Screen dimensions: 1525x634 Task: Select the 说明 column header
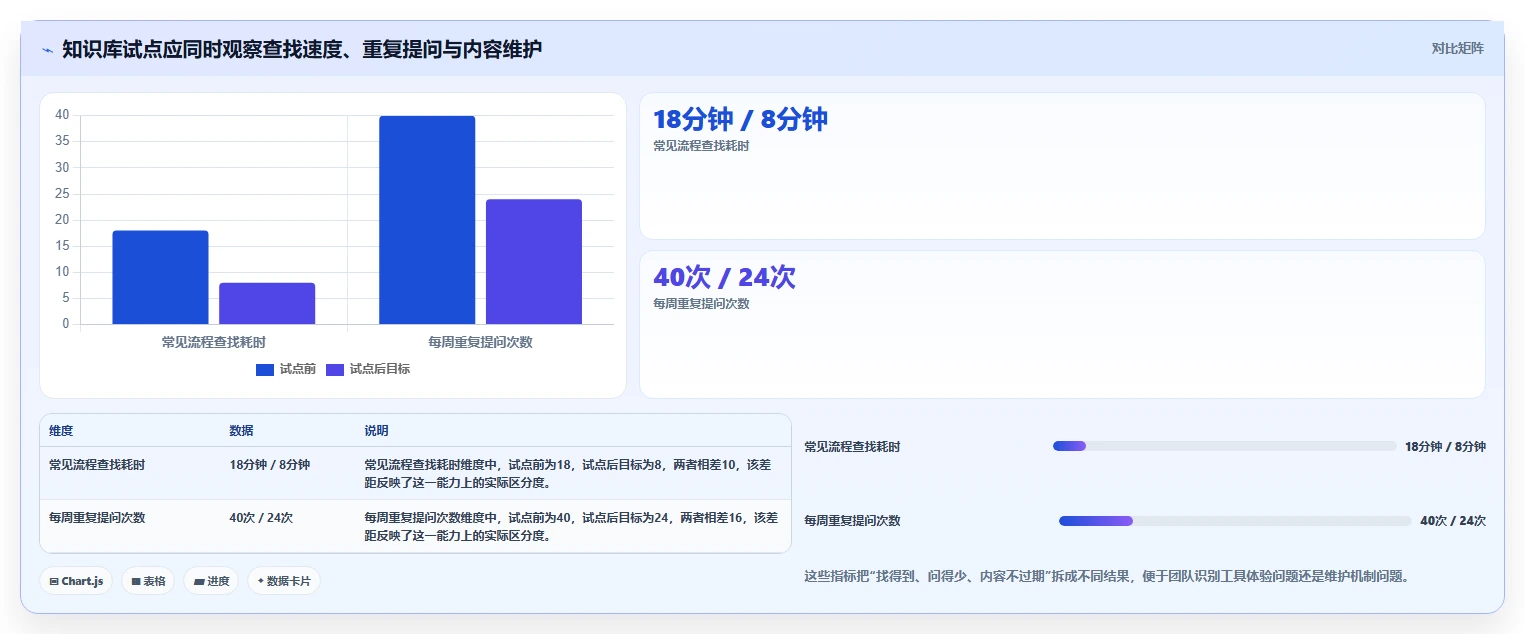pyautogui.click(x=376, y=431)
